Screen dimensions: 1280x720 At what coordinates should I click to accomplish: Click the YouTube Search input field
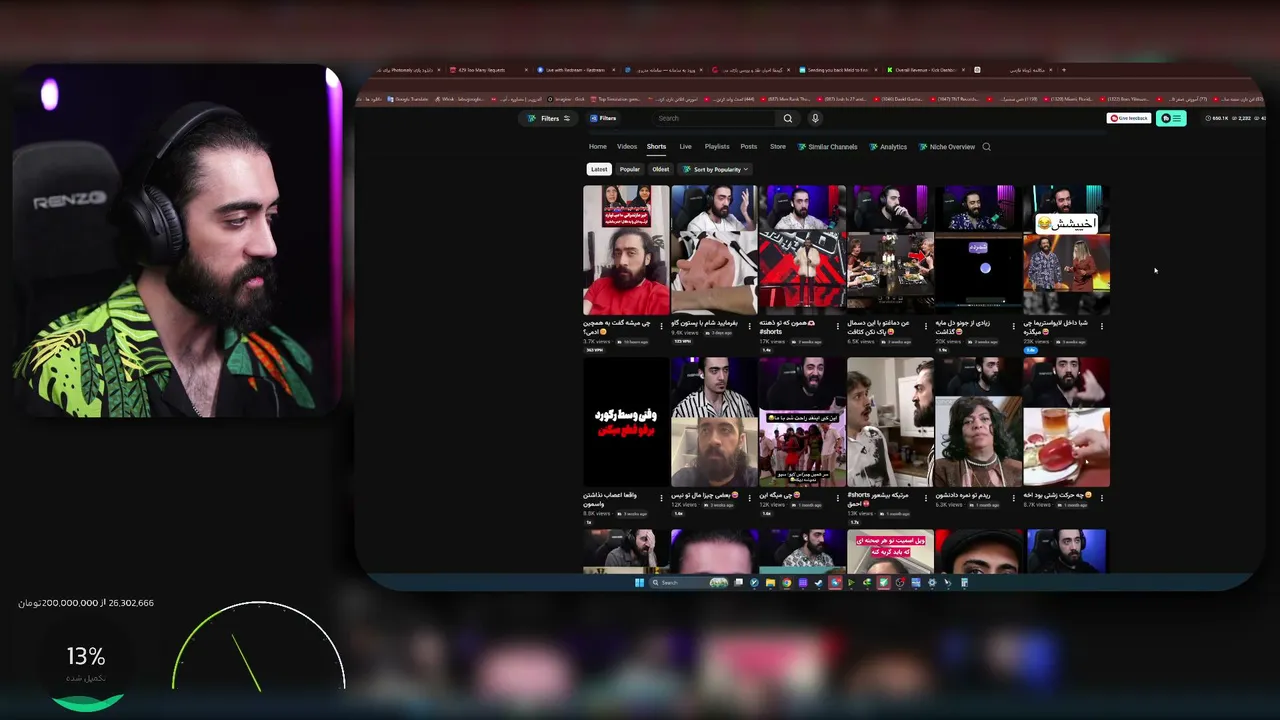(714, 118)
